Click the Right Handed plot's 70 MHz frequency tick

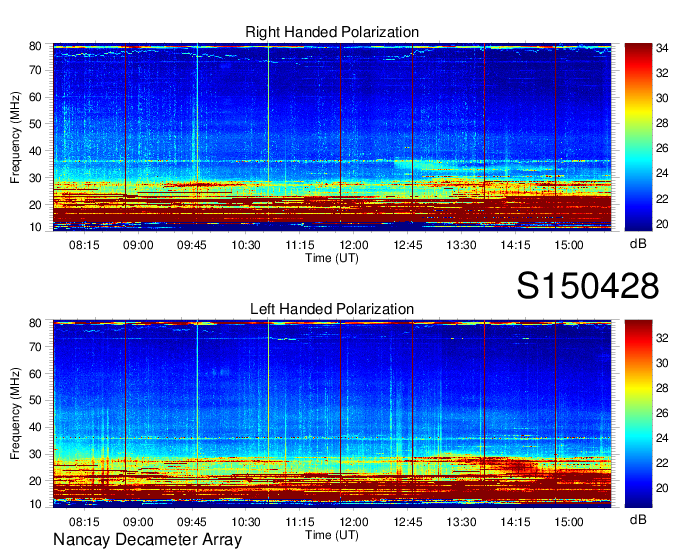pos(35,70)
